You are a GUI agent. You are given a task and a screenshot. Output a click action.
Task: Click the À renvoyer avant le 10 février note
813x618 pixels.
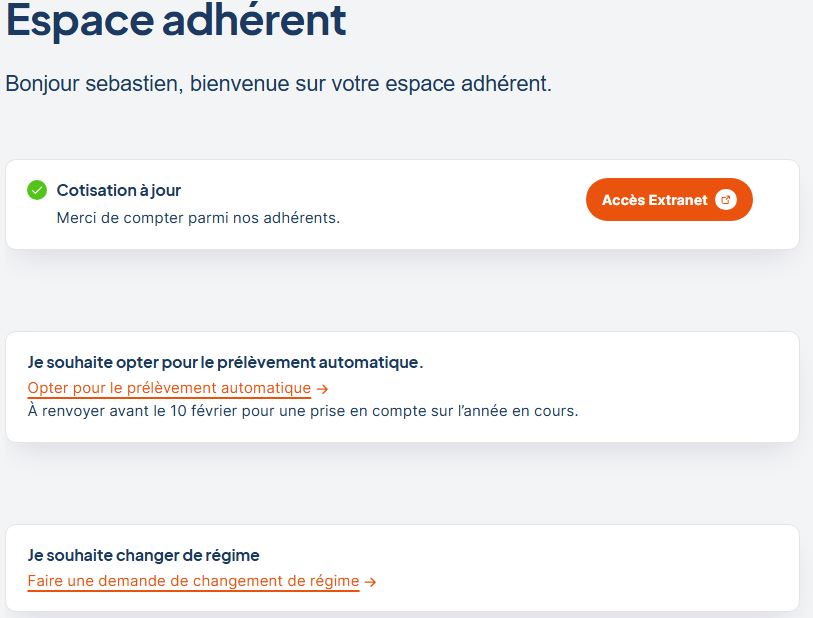[x=303, y=411]
